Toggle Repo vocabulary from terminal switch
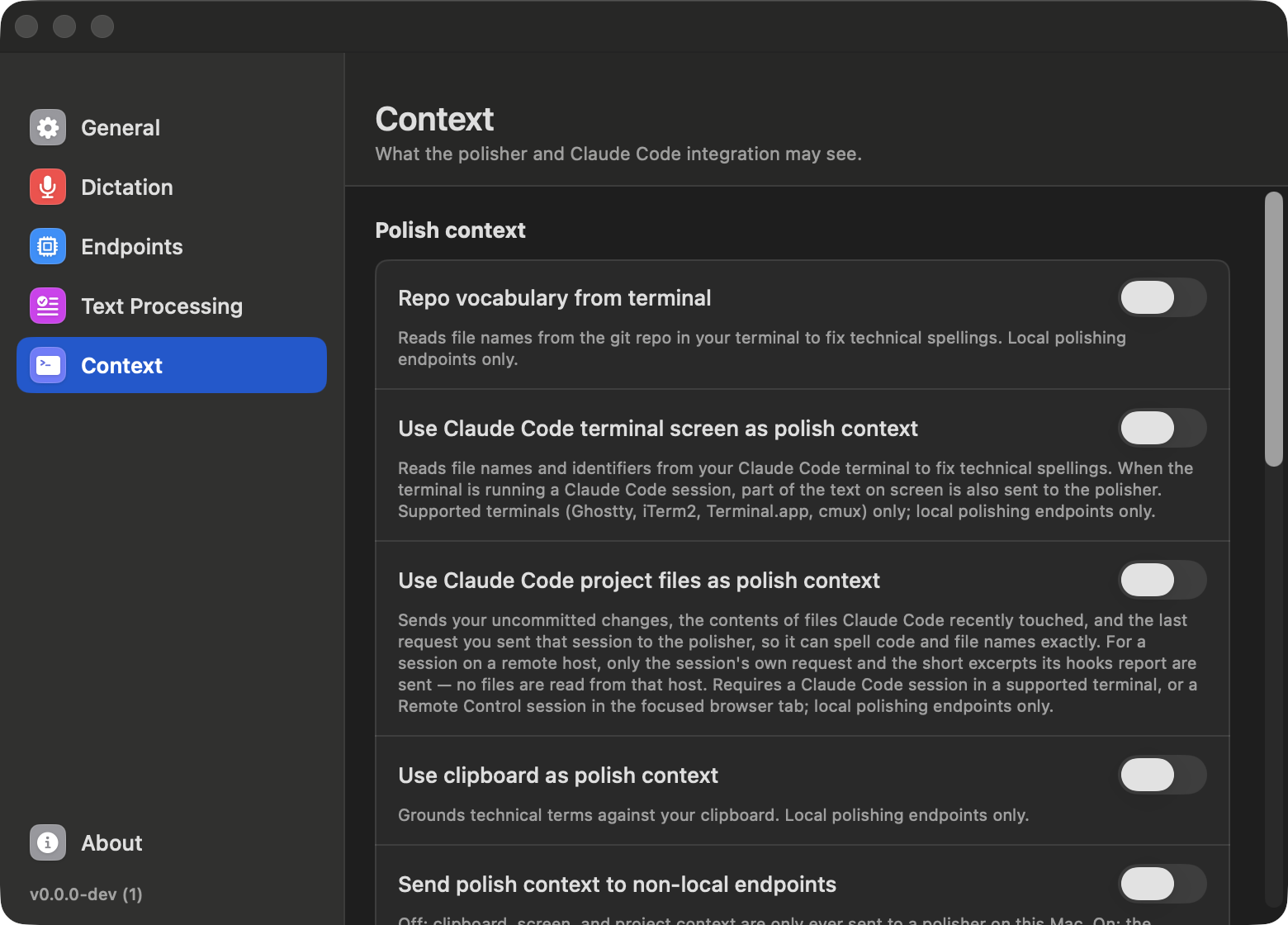This screenshot has width=1288, height=925. click(x=1163, y=297)
